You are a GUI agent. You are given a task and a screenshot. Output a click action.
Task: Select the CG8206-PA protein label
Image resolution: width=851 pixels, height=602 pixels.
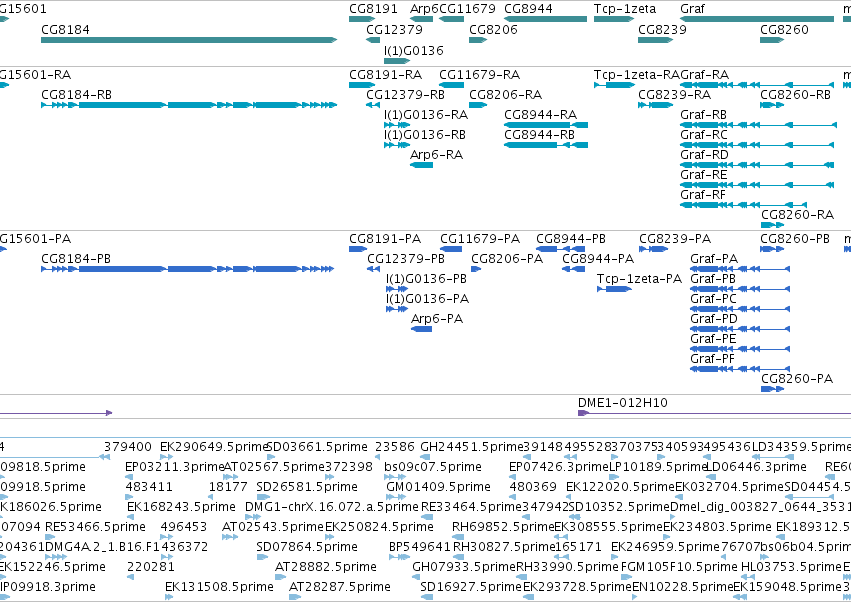(x=507, y=258)
